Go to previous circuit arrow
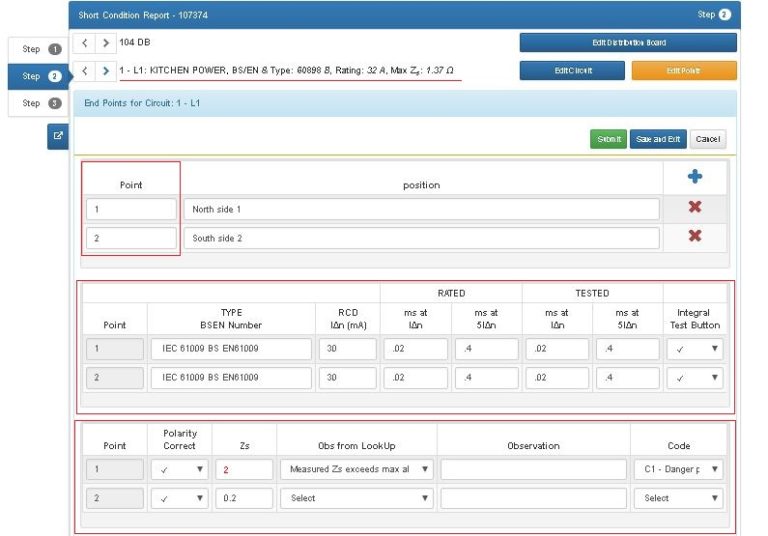This screenshot has width=768, height=536. click(x=85, y=71)
